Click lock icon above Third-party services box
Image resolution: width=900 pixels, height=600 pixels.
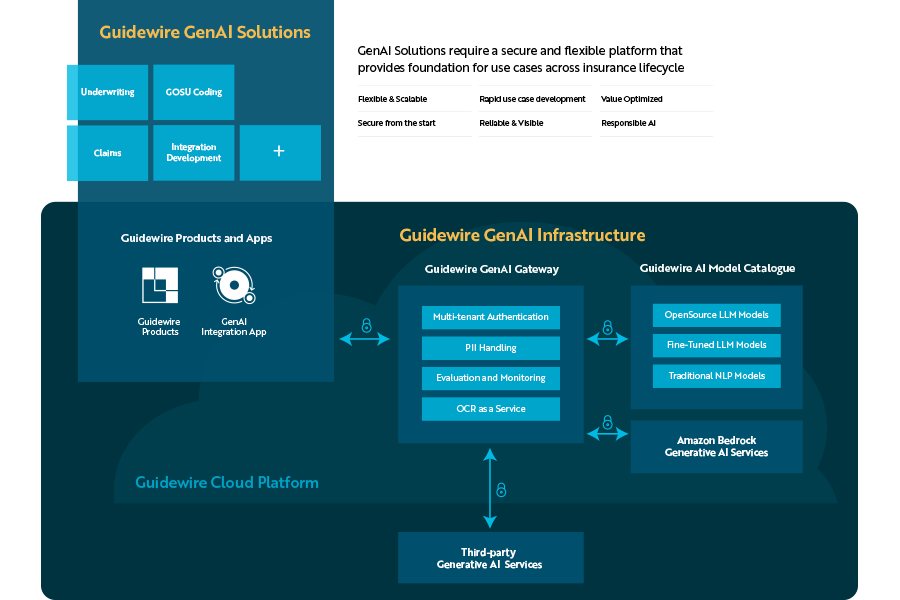[501, 490]
